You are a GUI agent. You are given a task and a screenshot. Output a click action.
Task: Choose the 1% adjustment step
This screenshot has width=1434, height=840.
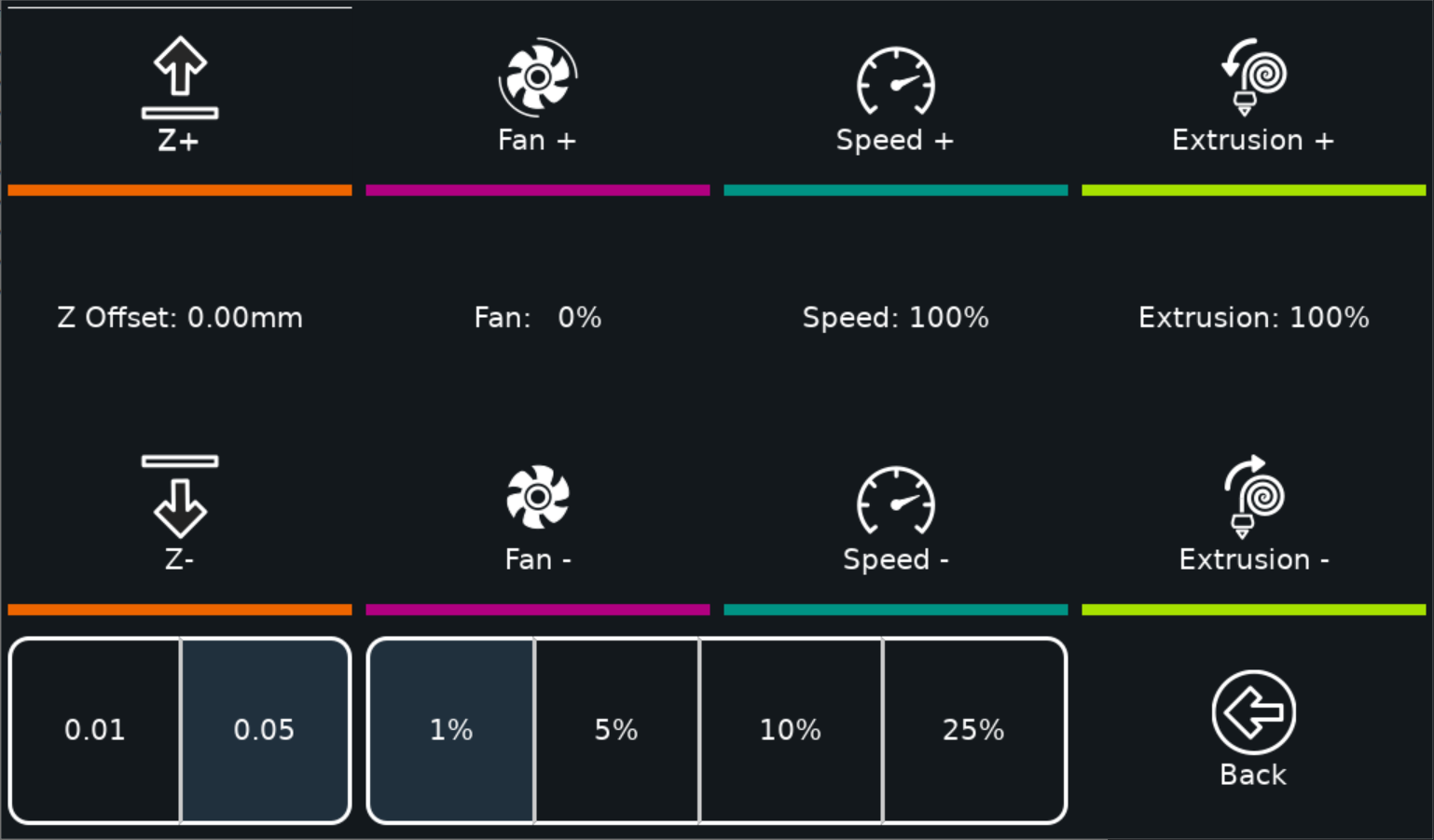[x=451, y=730]
